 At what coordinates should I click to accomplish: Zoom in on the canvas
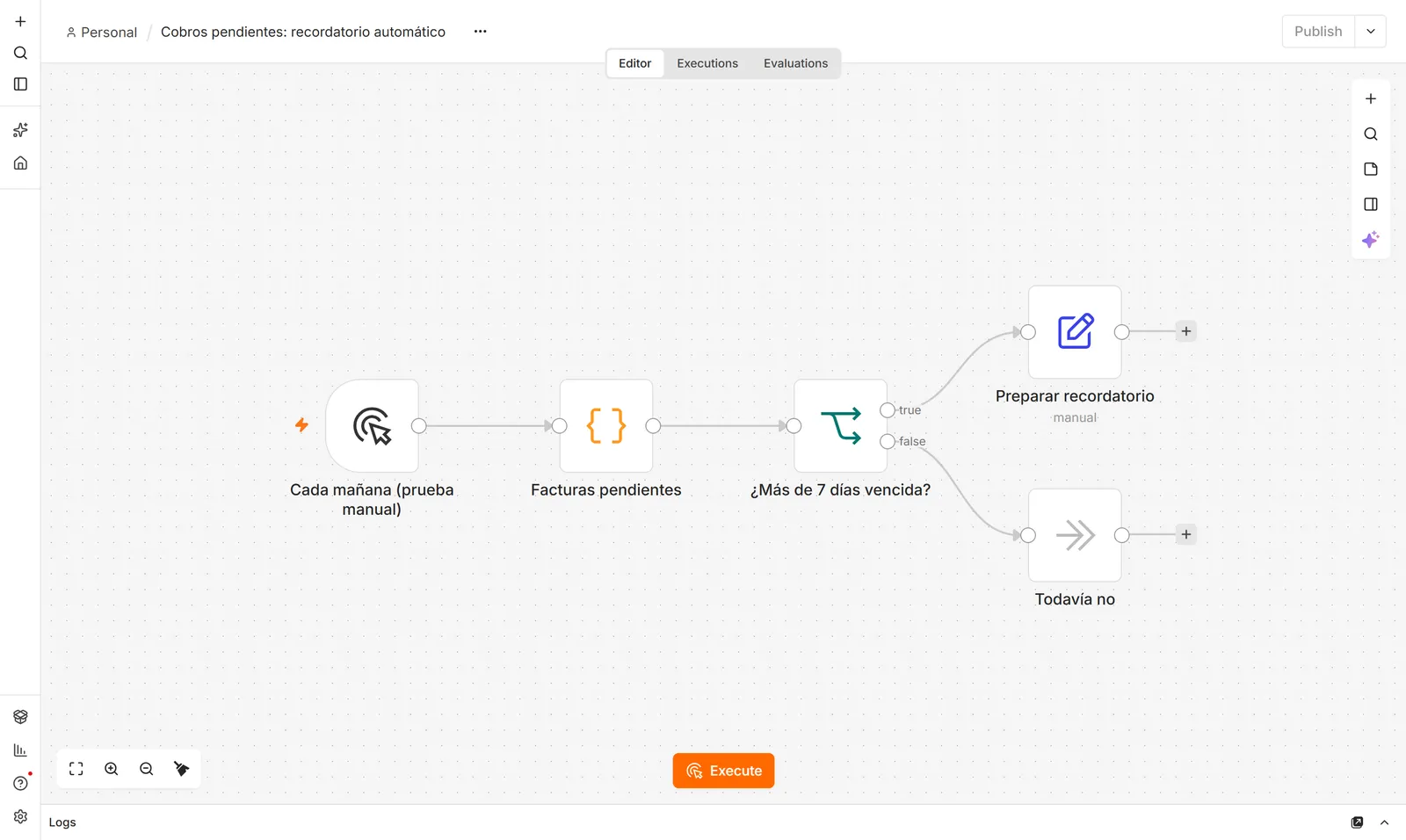point(112,769)
